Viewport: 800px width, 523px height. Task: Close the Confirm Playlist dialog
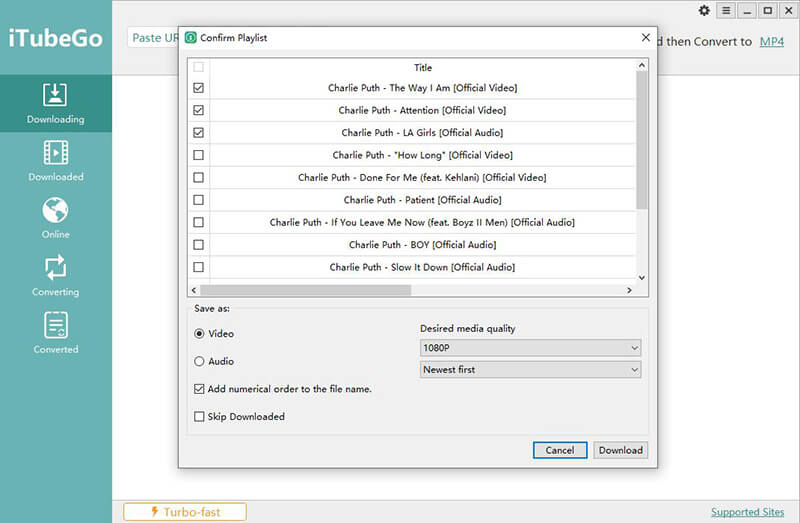click(x=645, y=38)
